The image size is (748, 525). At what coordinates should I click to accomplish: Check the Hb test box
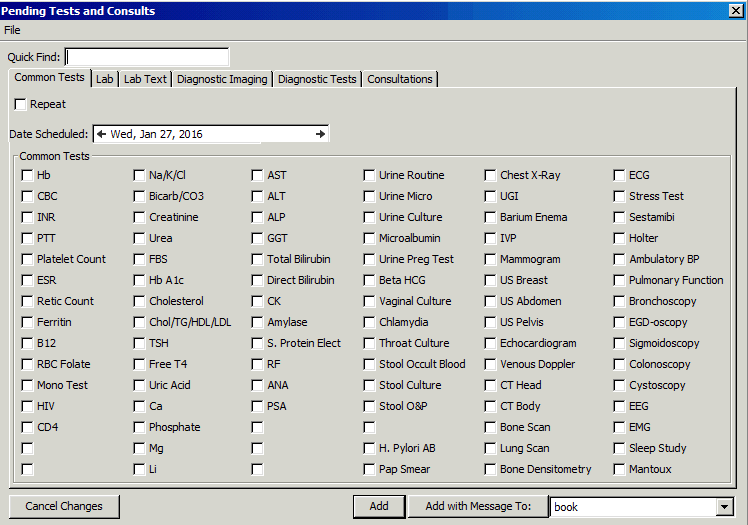[x=27, y=175]
